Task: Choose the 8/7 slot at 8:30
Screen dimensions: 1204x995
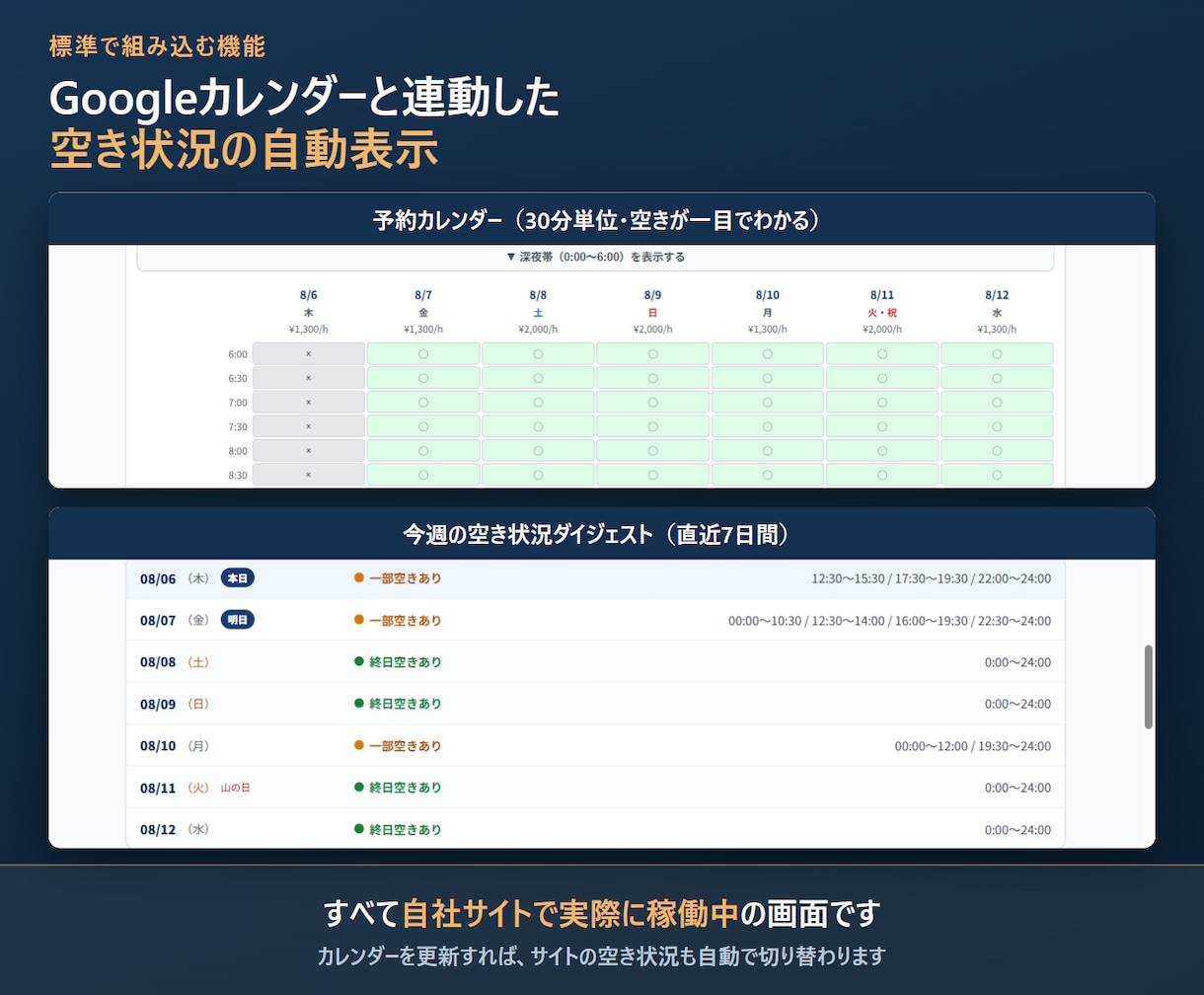Action: [x=423, y=475]
